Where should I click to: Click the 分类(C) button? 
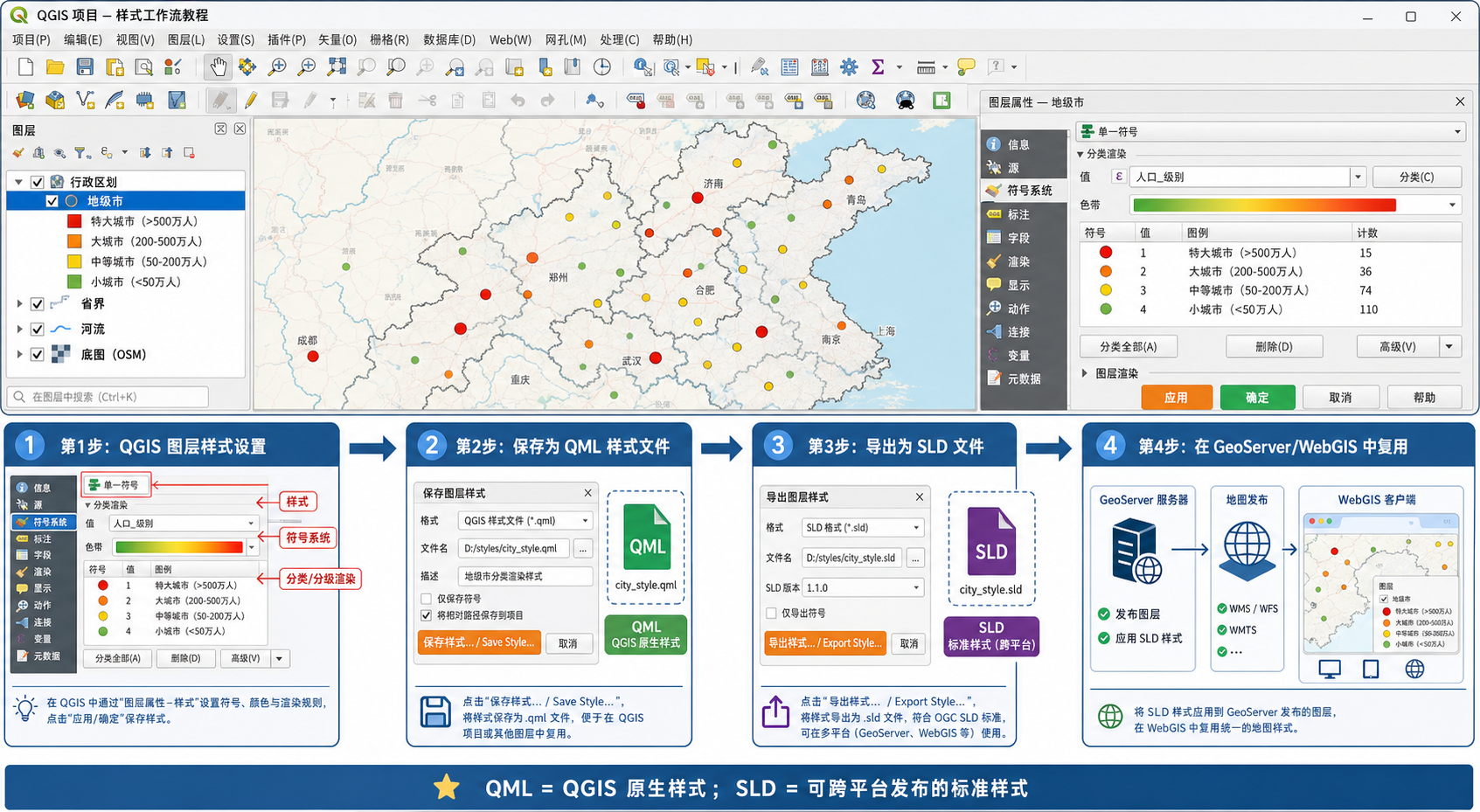click(1416, 177)
